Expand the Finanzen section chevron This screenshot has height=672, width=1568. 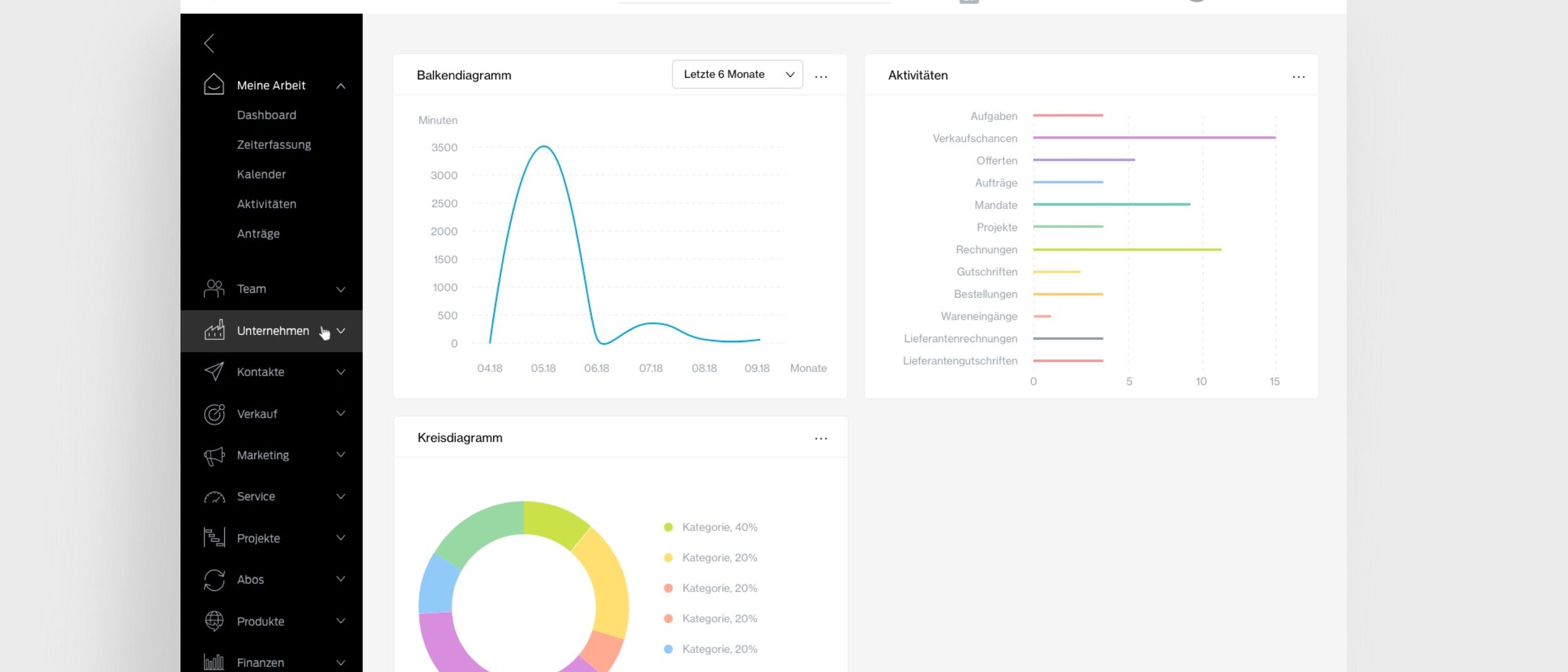point(341,662)
